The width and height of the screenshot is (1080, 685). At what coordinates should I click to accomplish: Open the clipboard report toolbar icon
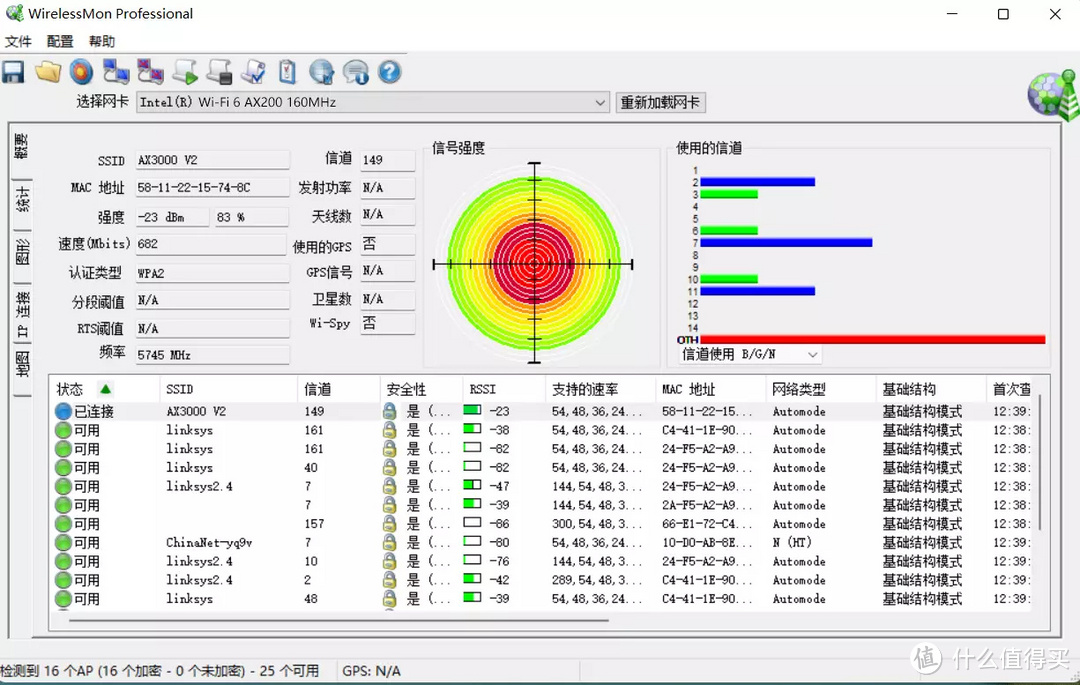coord(287,71)
